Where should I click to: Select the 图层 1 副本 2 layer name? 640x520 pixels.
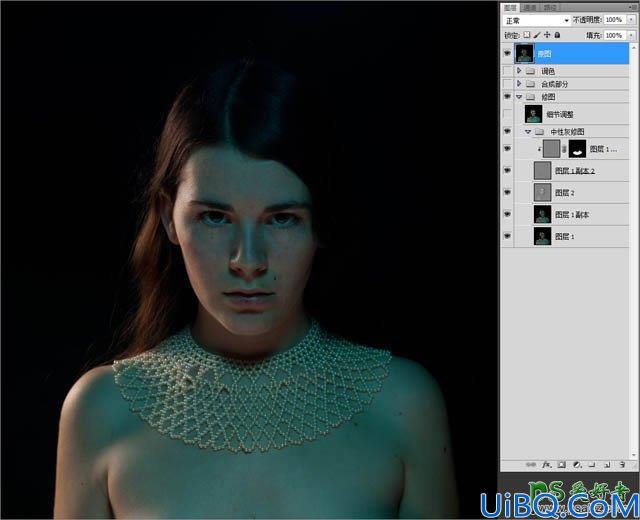point(575,171)
